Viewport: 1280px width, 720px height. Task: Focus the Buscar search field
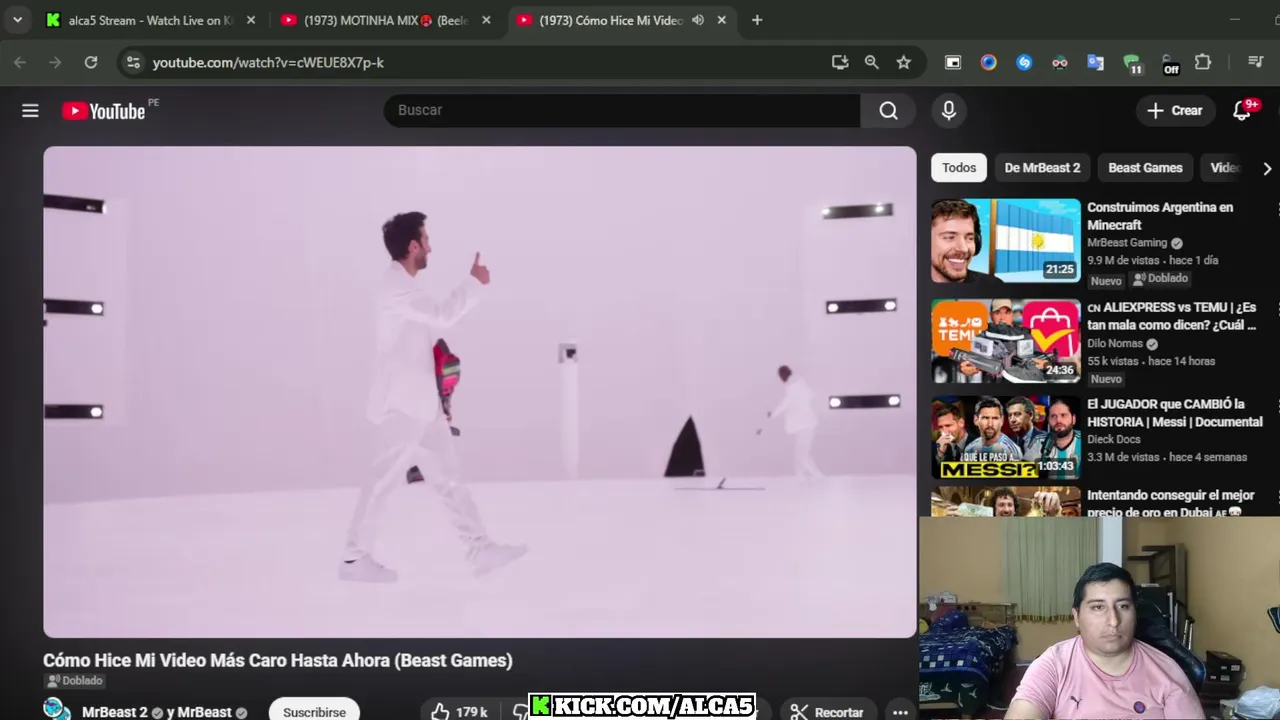click(621, 110)
